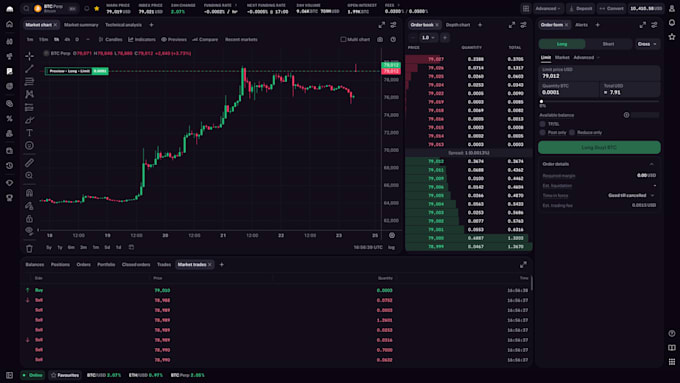Open the chart axis settings gear
This screenshot has height=383, width=680.
click(x=392, y=235)
